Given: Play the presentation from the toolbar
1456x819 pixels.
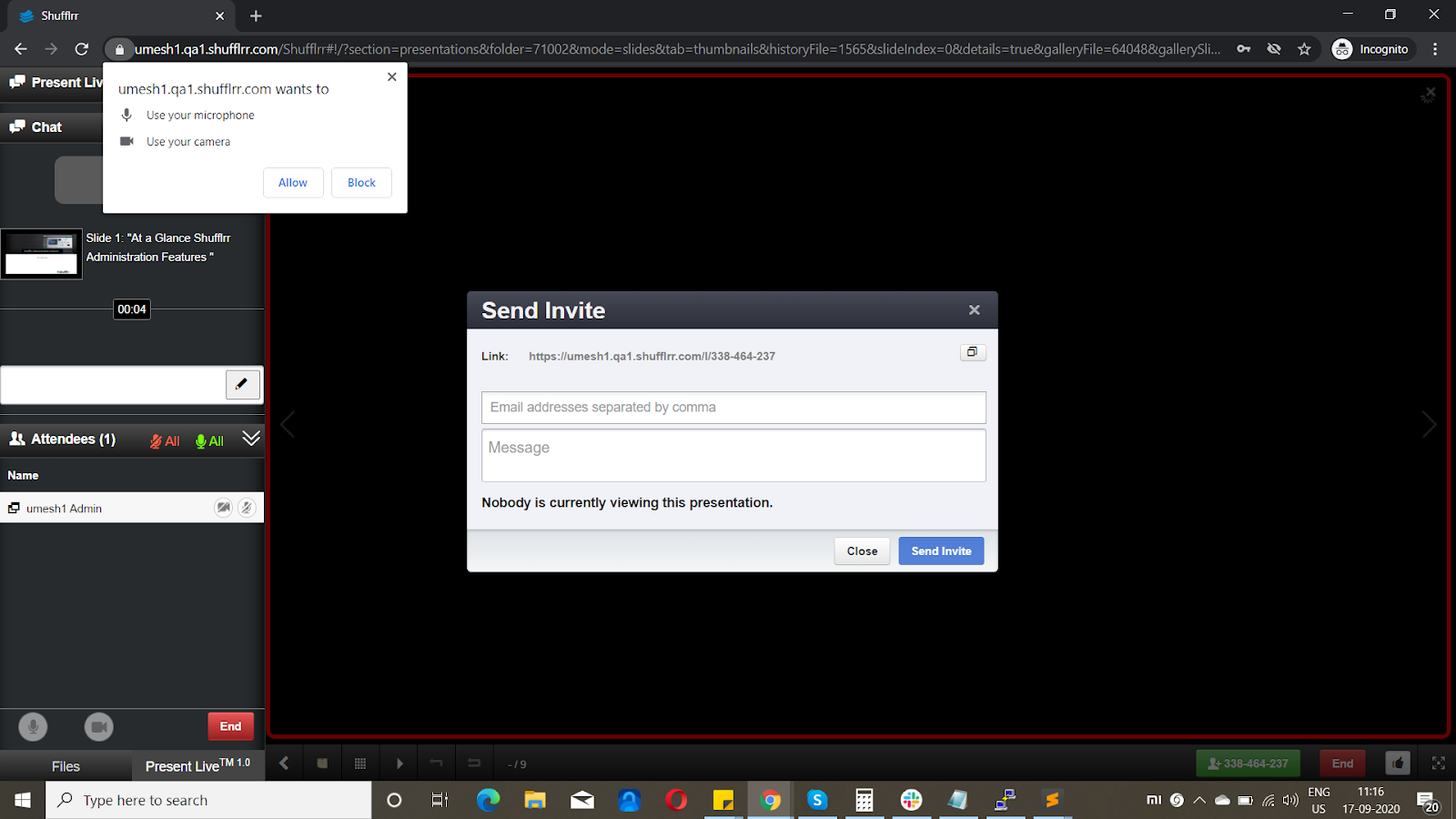Looking at the screenshot, I should tap(399, 763).
